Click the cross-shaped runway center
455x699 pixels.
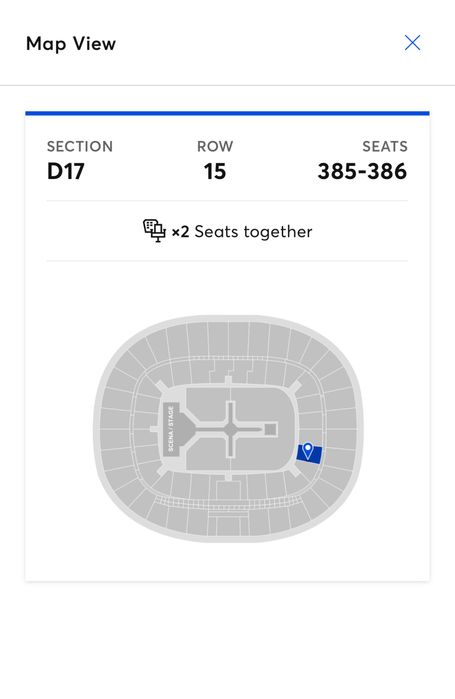point(231,429)
